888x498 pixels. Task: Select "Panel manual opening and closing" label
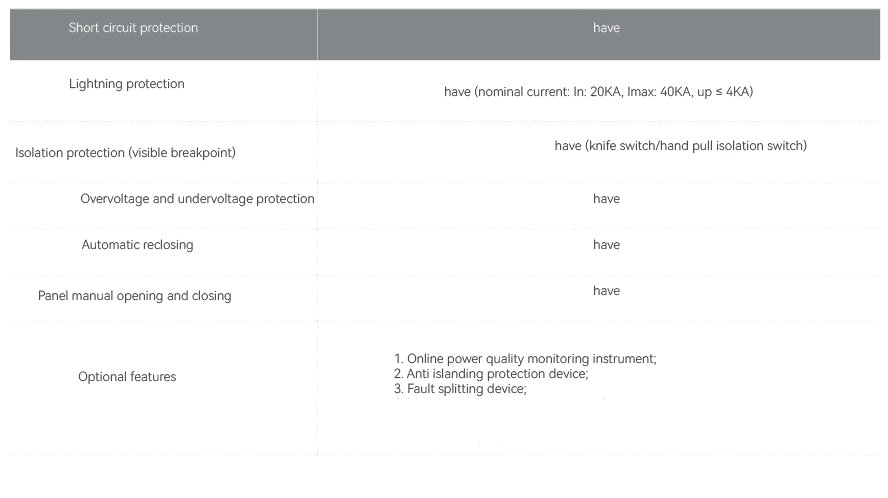[x=134, y=296]
